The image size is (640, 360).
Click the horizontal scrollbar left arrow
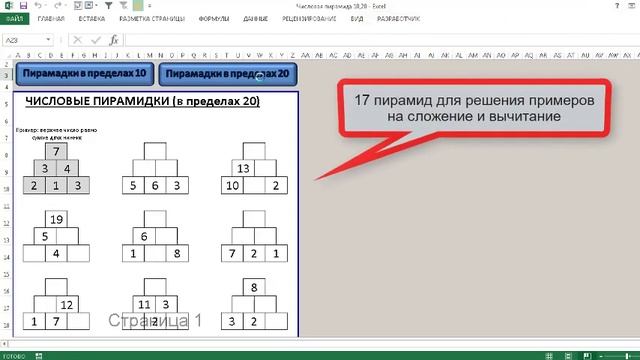tap(4, 344)
